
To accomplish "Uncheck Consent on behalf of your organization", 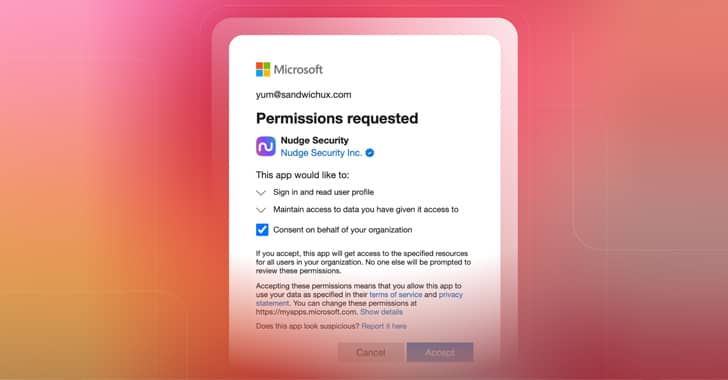I will click(x=262, y=229).
